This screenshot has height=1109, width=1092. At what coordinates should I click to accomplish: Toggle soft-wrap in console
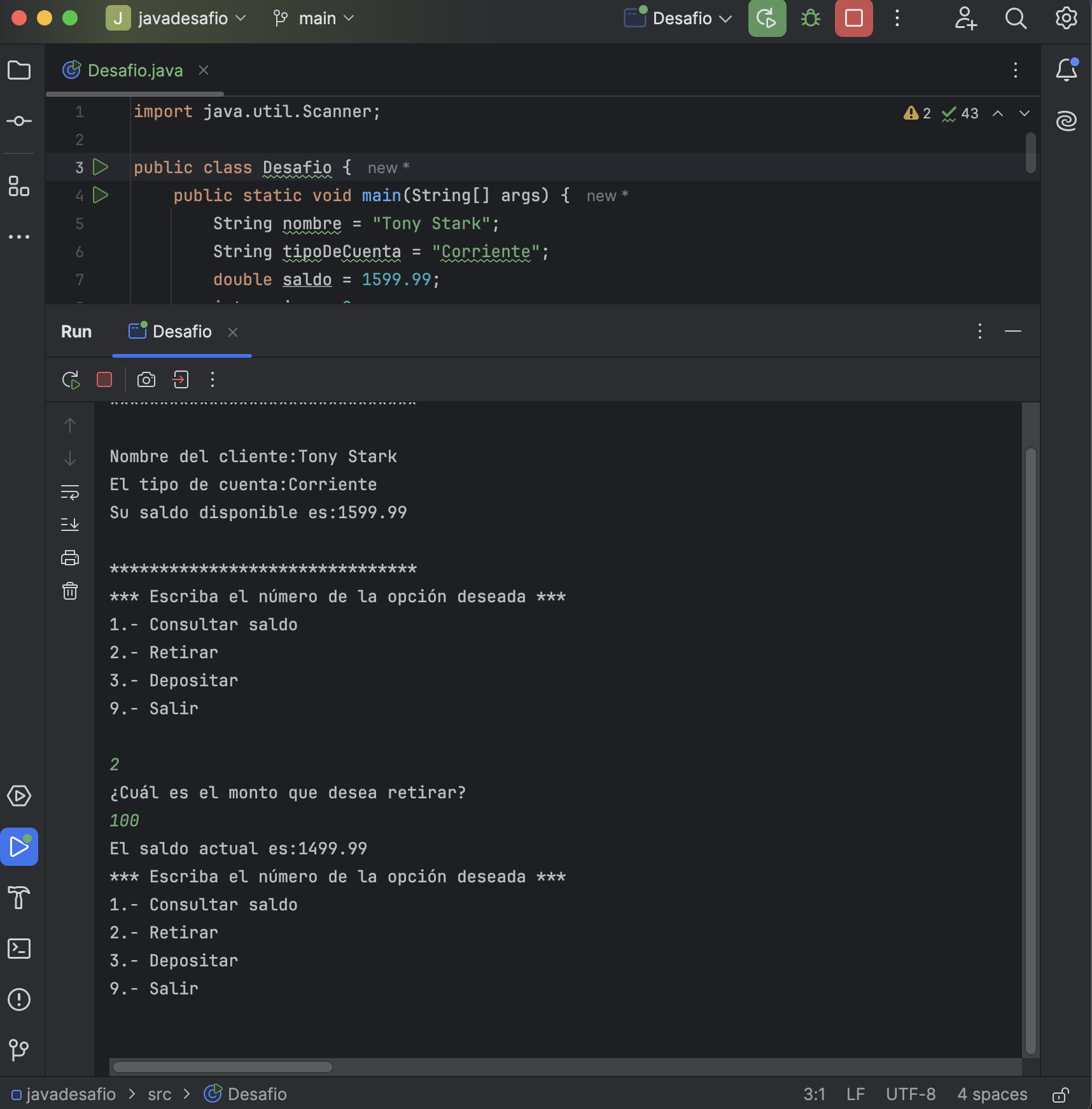tap(70, 492)
